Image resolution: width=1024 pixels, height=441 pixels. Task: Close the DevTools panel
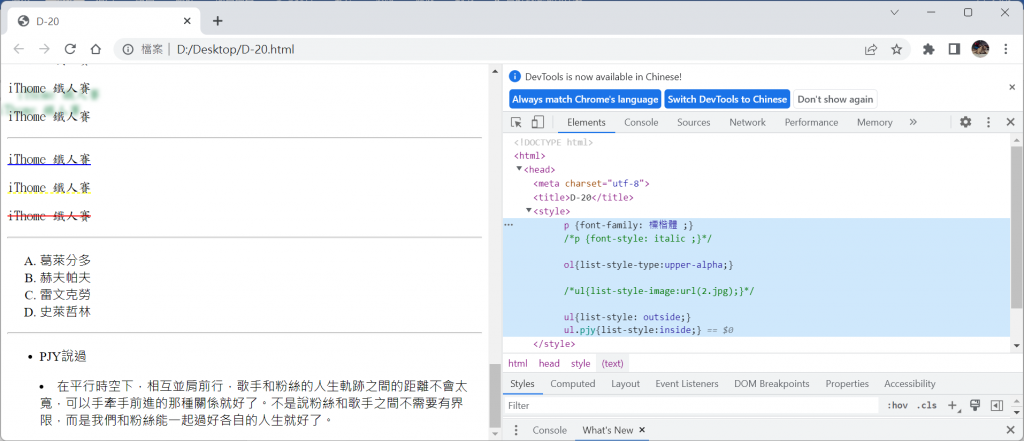tap(1010, 122)
